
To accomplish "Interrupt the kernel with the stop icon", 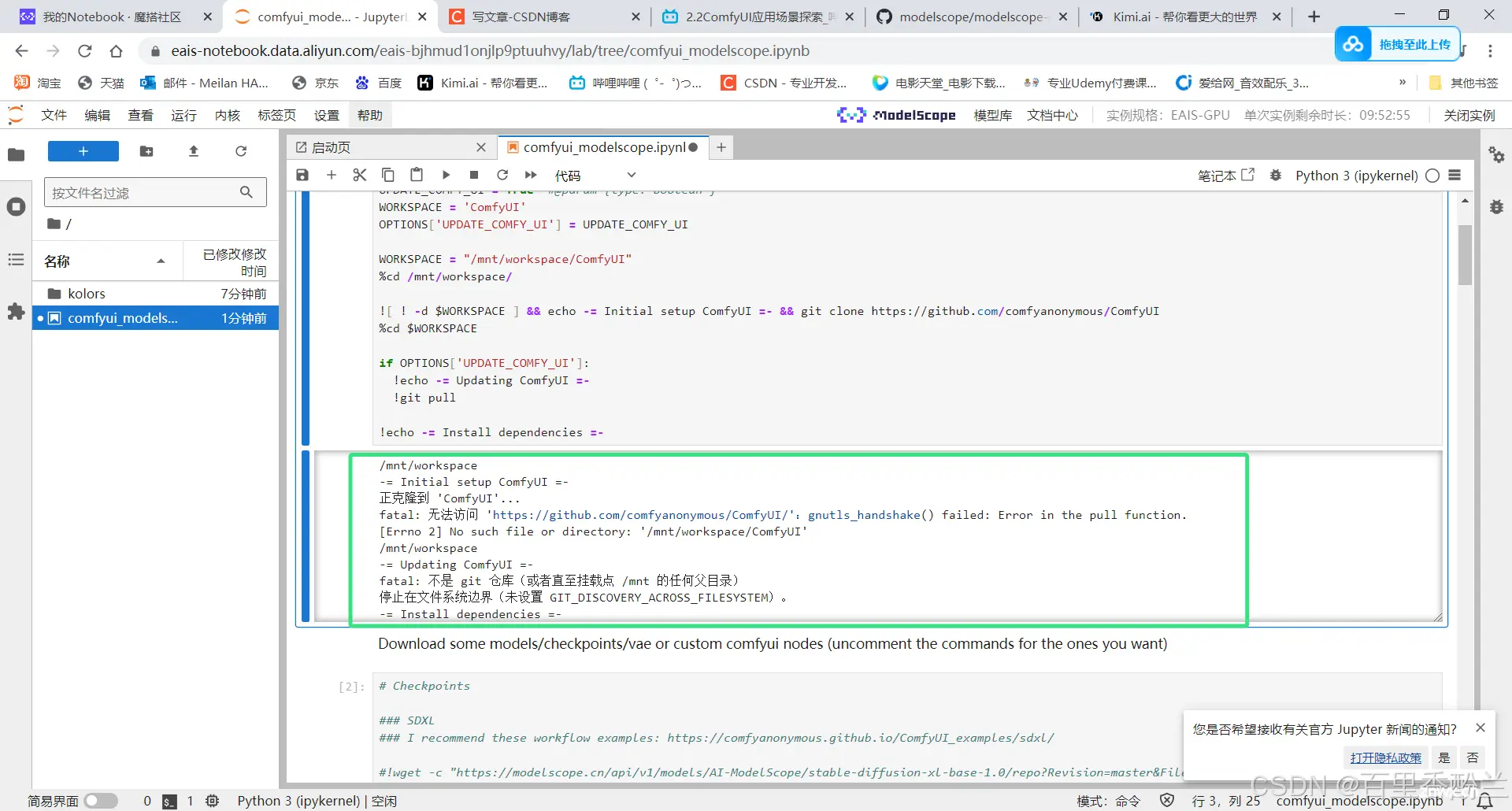I will [474, 175].
